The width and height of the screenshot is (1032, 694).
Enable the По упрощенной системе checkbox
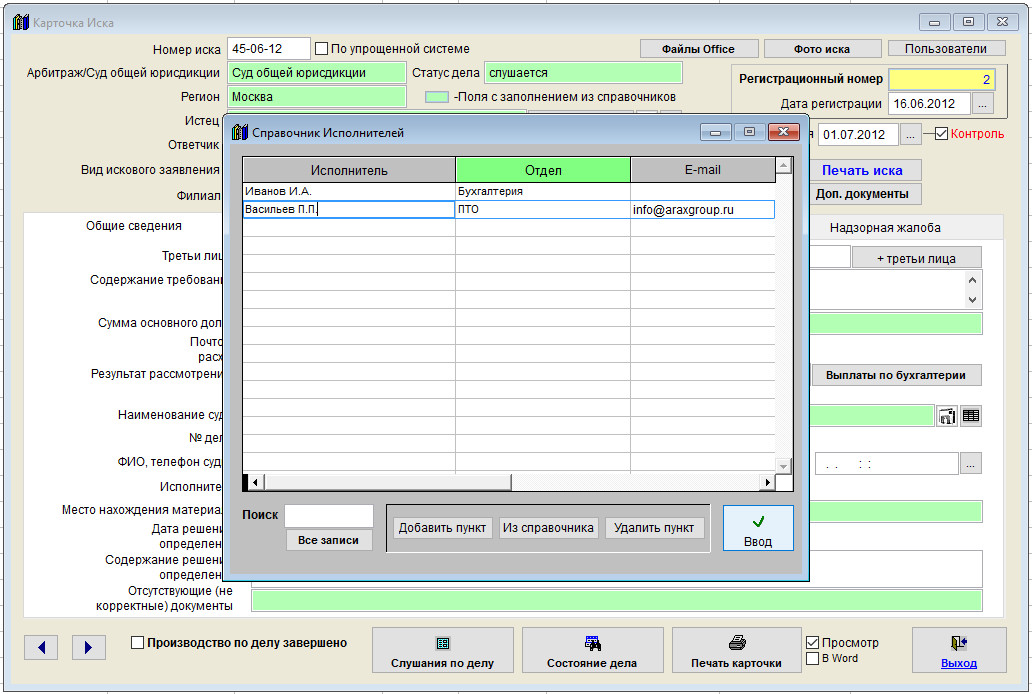[x=322, y=48]
